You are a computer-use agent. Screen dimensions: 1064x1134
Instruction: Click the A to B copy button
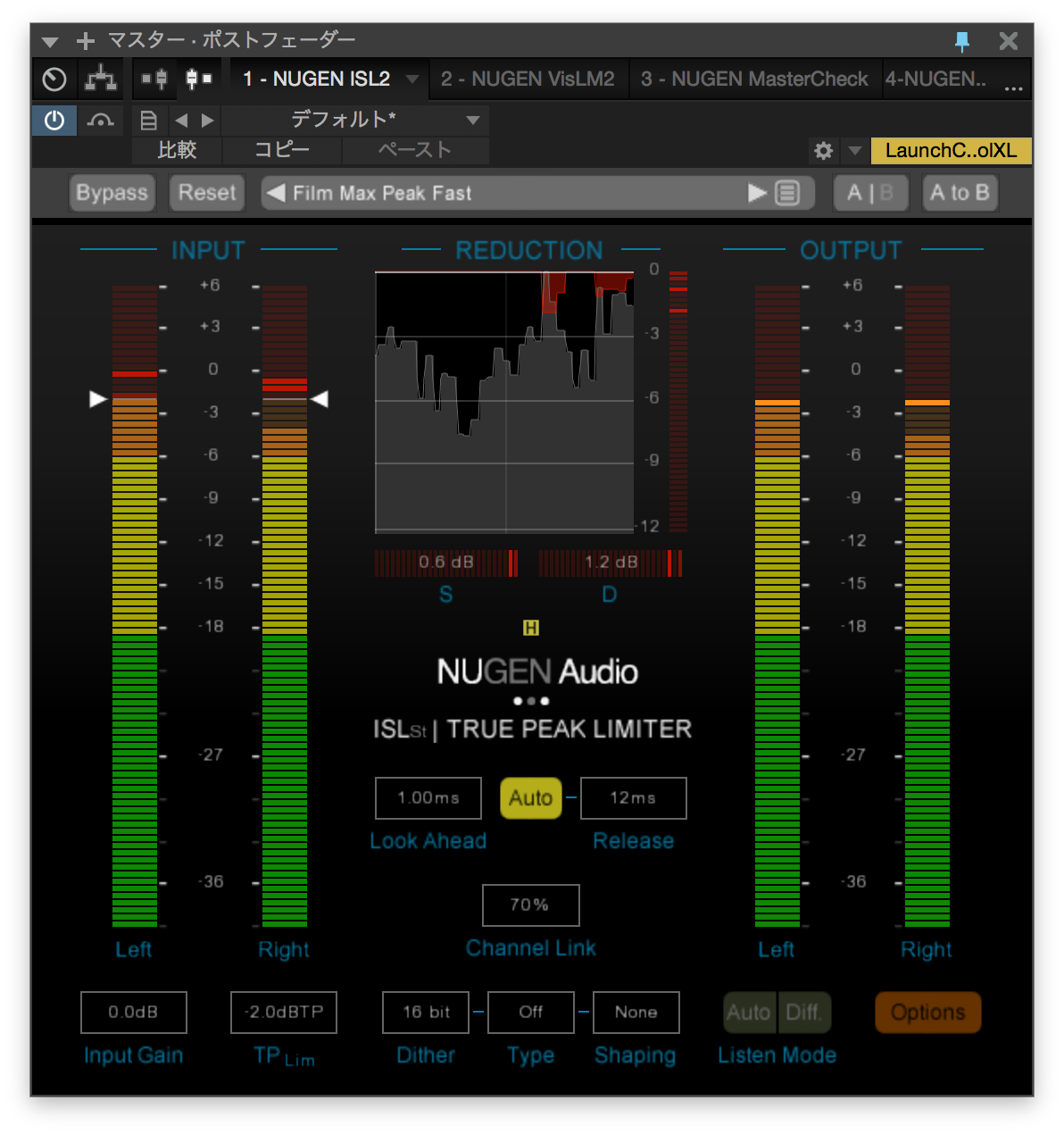tap(960, 193)
